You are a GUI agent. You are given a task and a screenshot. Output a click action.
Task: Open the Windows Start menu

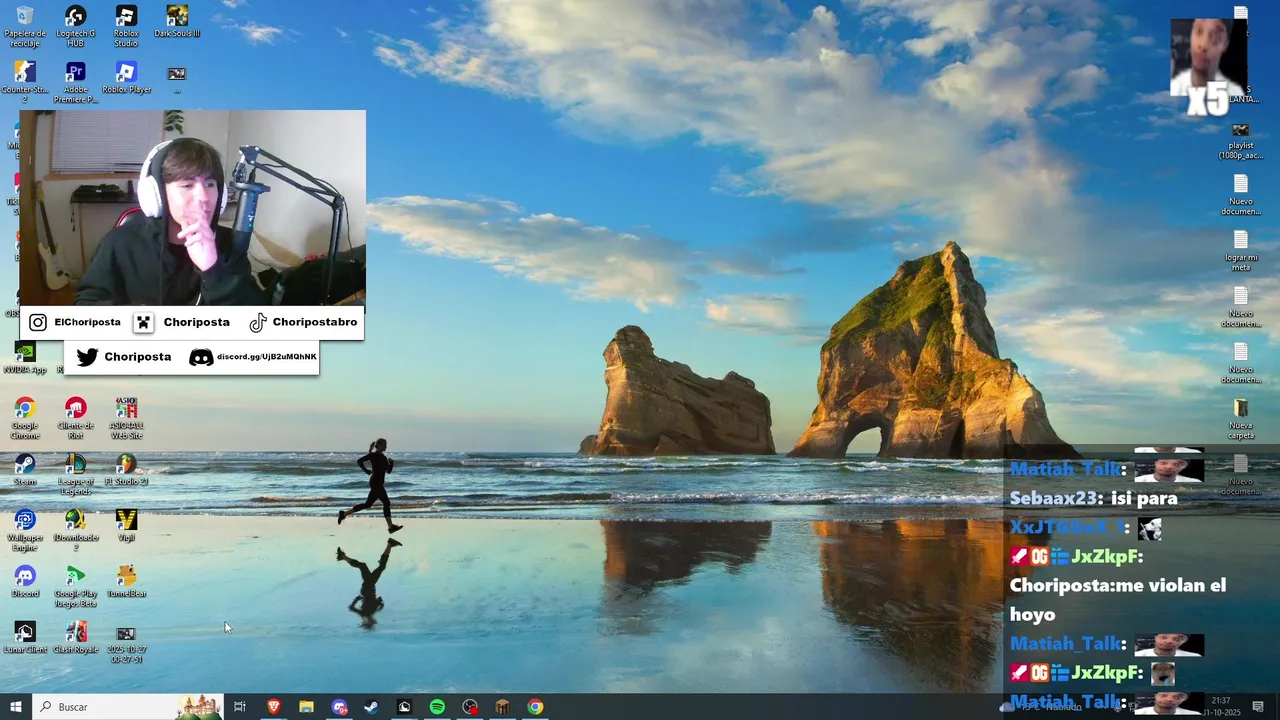coord(16,707)
